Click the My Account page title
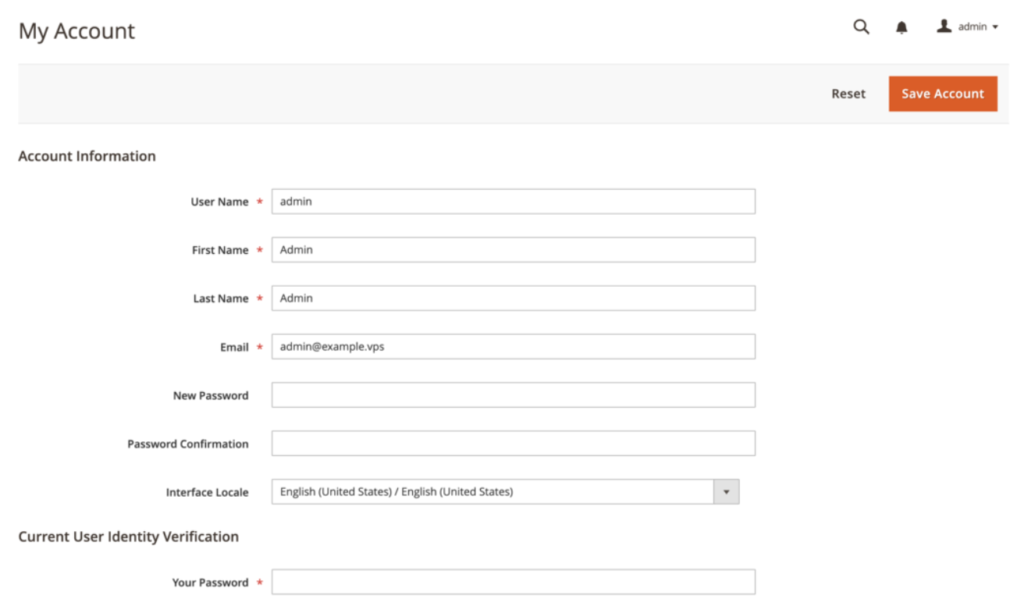 click(76, 31)
